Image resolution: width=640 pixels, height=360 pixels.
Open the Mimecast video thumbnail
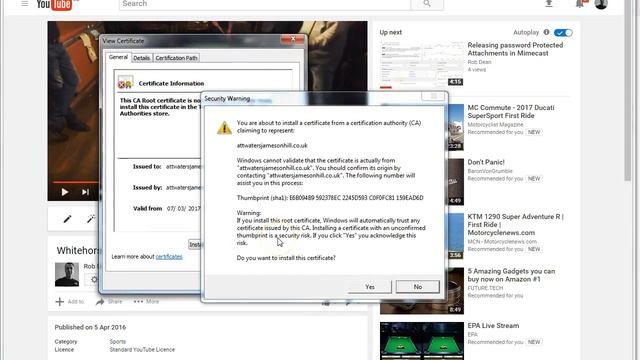(422, 64)
